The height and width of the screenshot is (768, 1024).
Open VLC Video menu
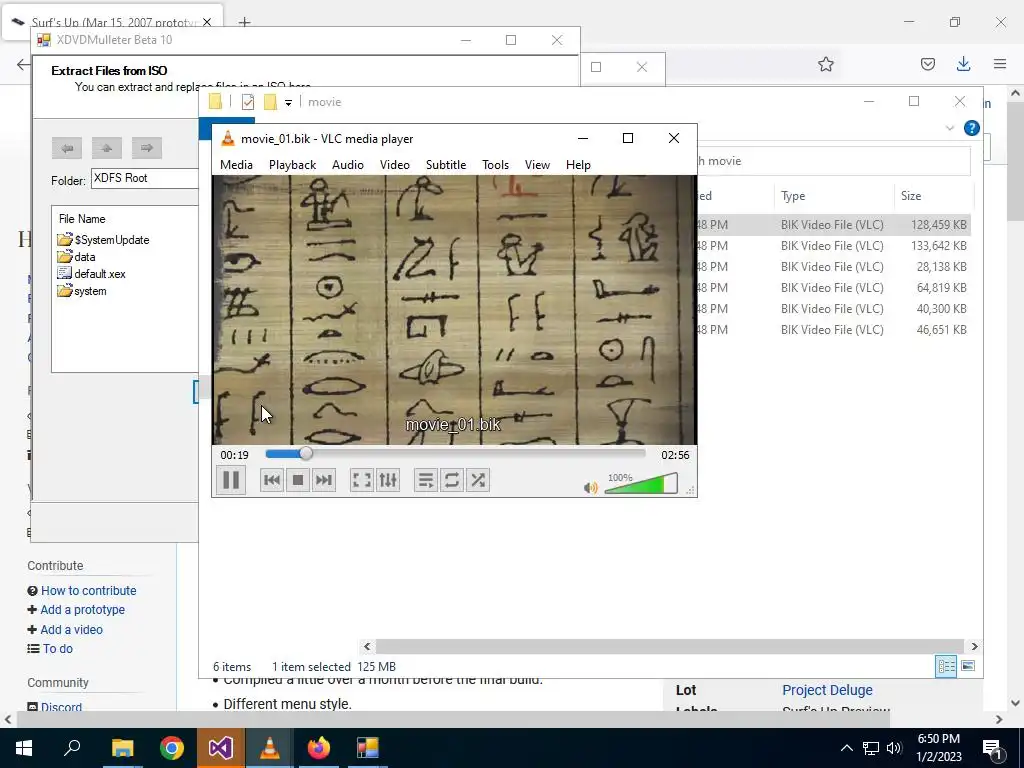click(x=394, y=165)
